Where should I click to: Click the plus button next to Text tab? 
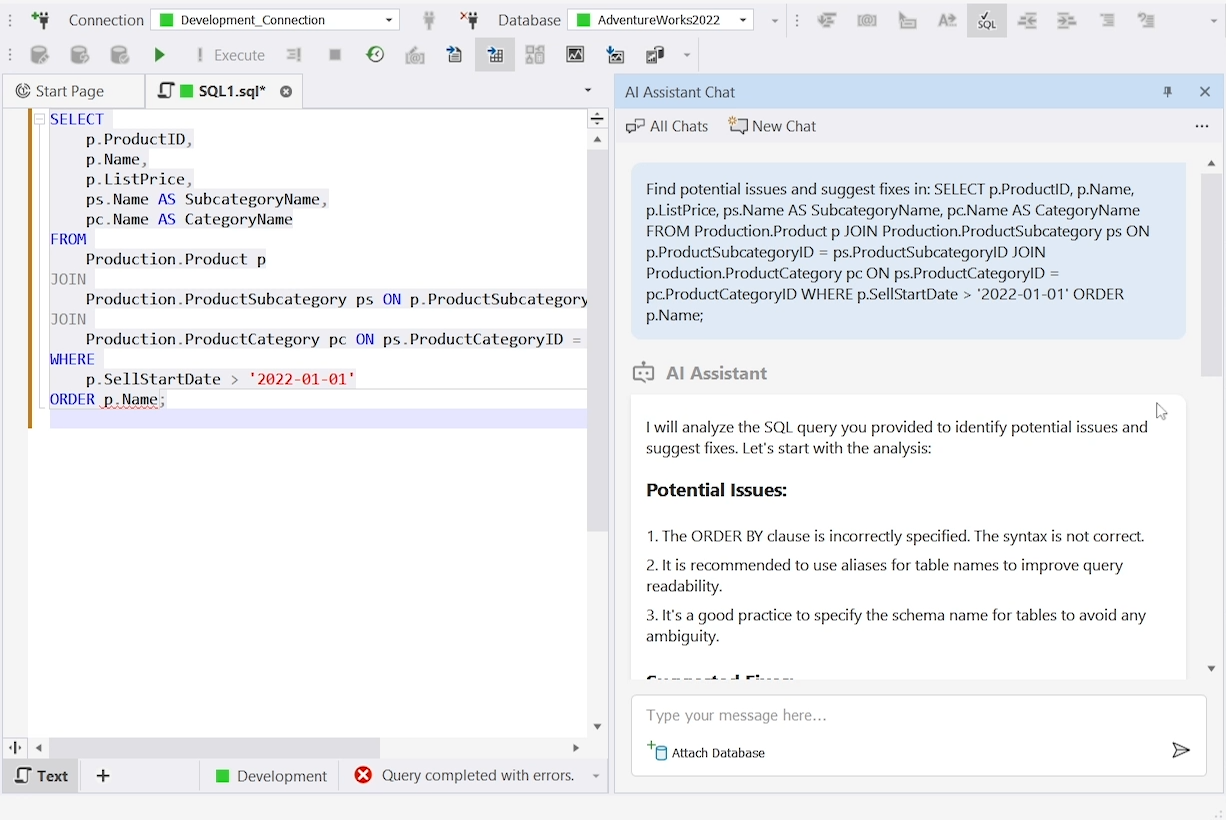(103, 775)
